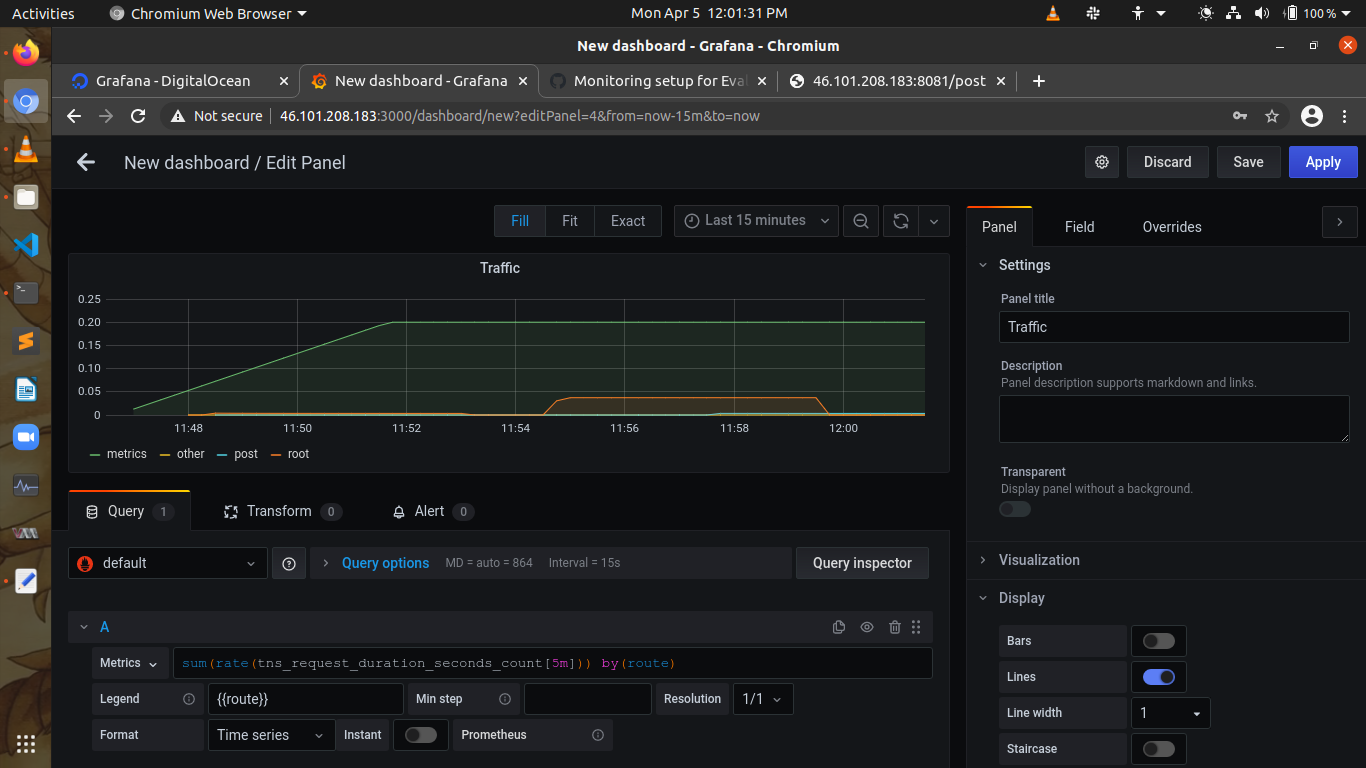
Task: Open the Line width dropdown
Action: (x=1170, y=713)
